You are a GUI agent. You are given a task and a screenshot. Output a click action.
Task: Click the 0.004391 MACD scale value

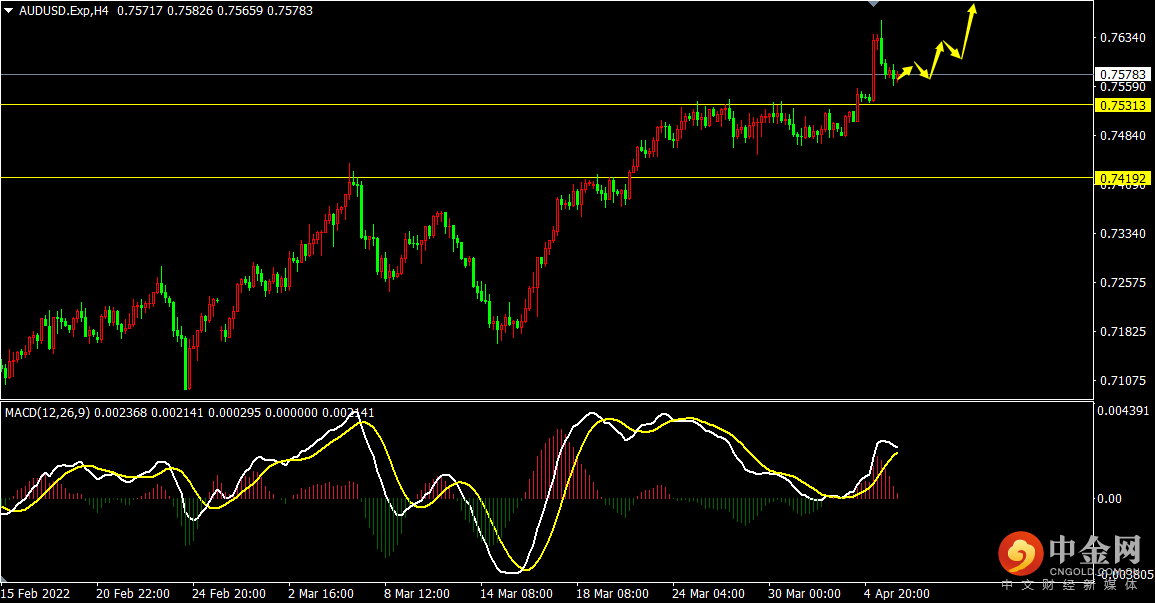(1123, 411)
